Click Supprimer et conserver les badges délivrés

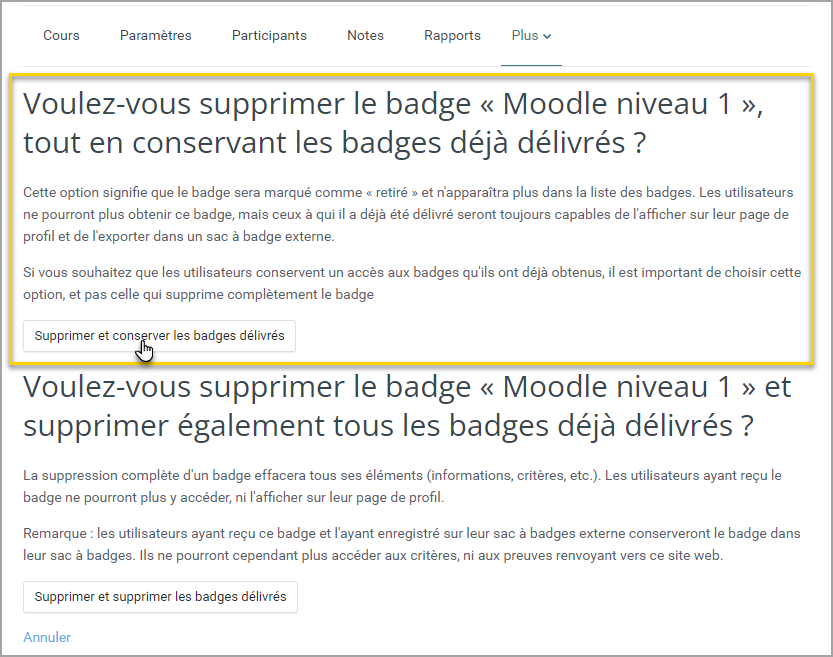click(x=159, y=336)
